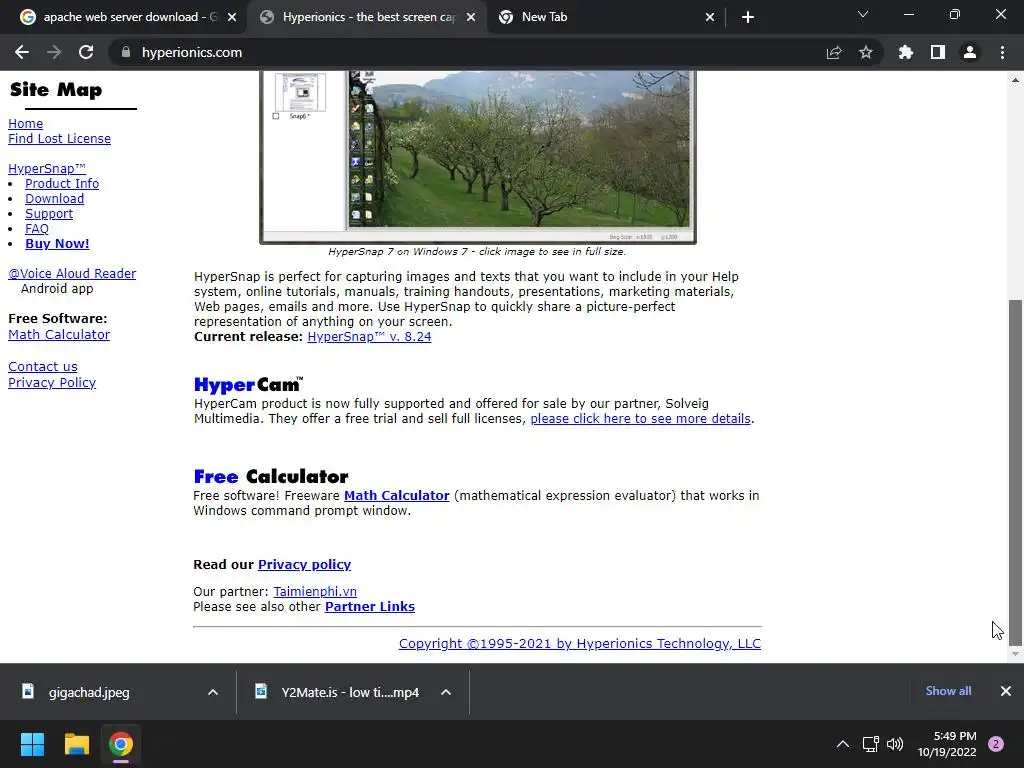This screenshot has height=768, width=1024.
Task: Open File Explorer from the taskbar
Action: coord(76,744)
